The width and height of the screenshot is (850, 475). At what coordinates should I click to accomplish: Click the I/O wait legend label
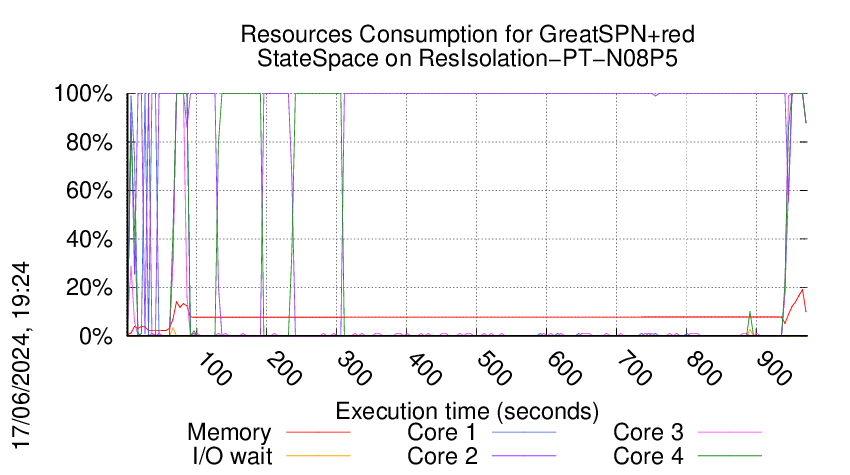click(x=233, y=456)
